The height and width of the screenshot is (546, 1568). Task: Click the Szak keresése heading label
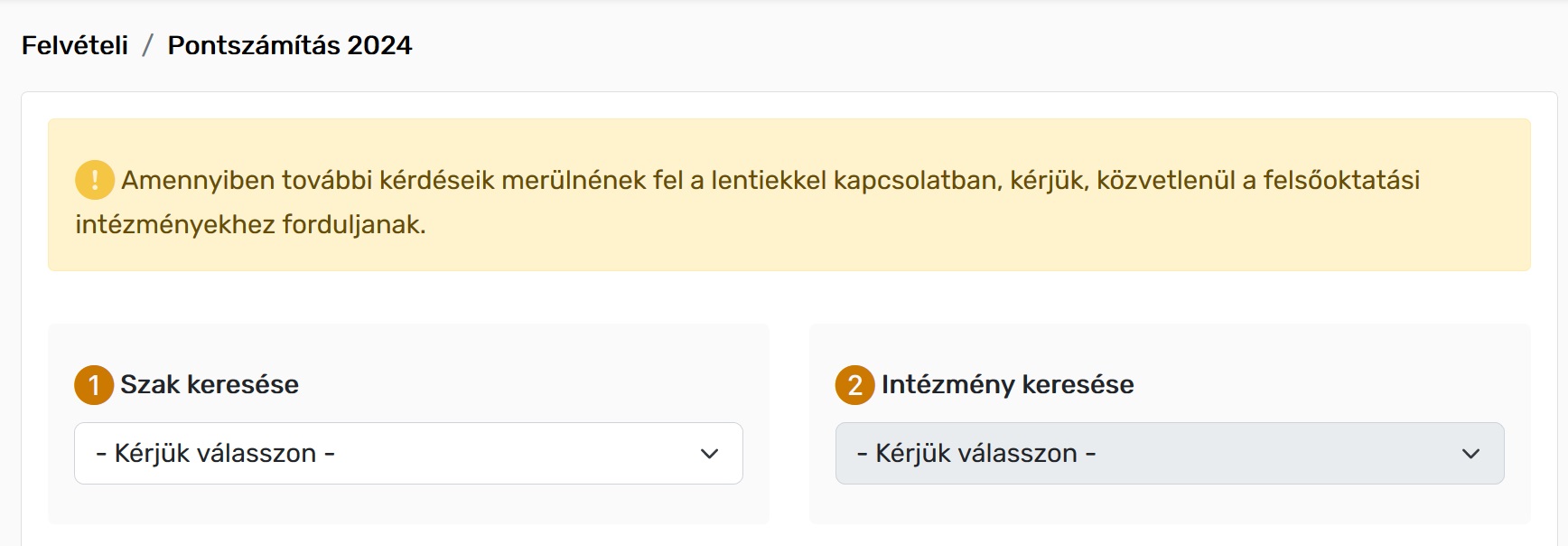coord(210,384)
